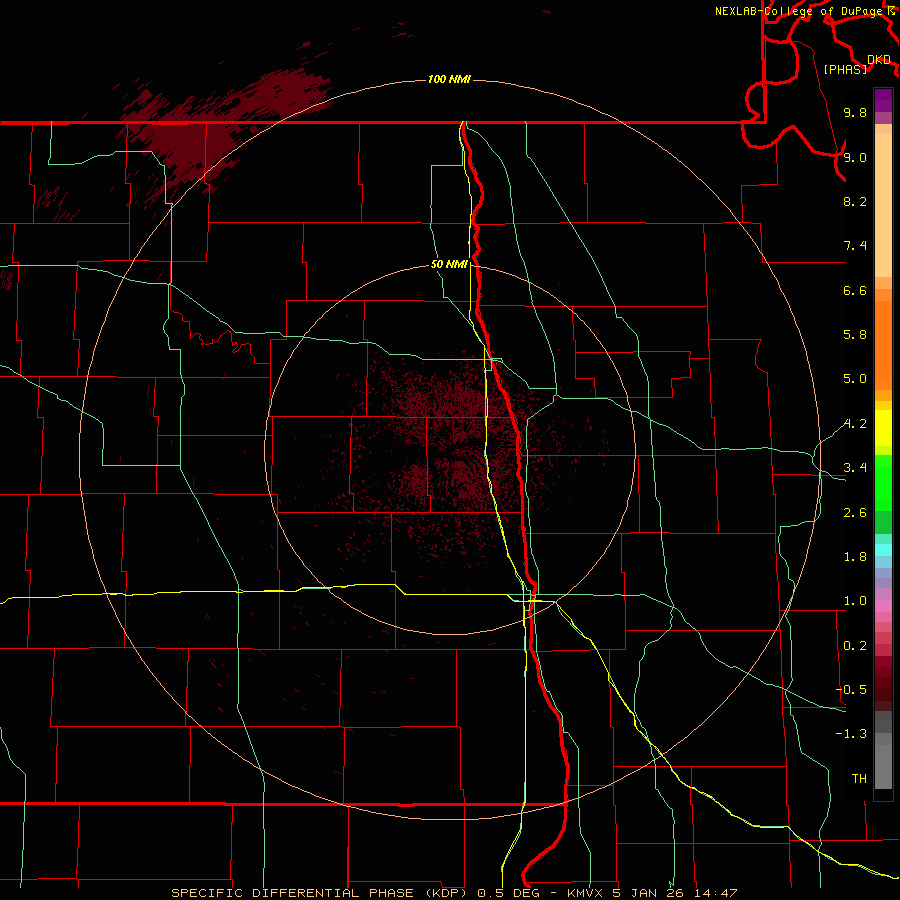Viewport: 900px width, 900px height.
Task: Click the 6.6 value on the color scale
Action: (x=855, y=290)
